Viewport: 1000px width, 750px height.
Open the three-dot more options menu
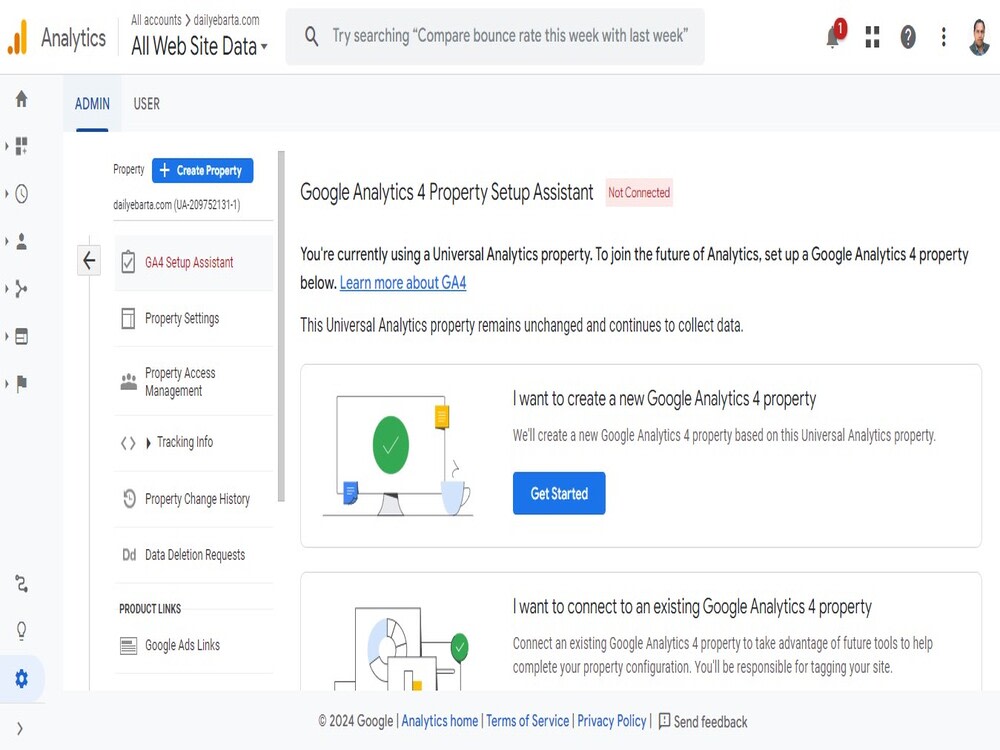[x=943, y=37]
